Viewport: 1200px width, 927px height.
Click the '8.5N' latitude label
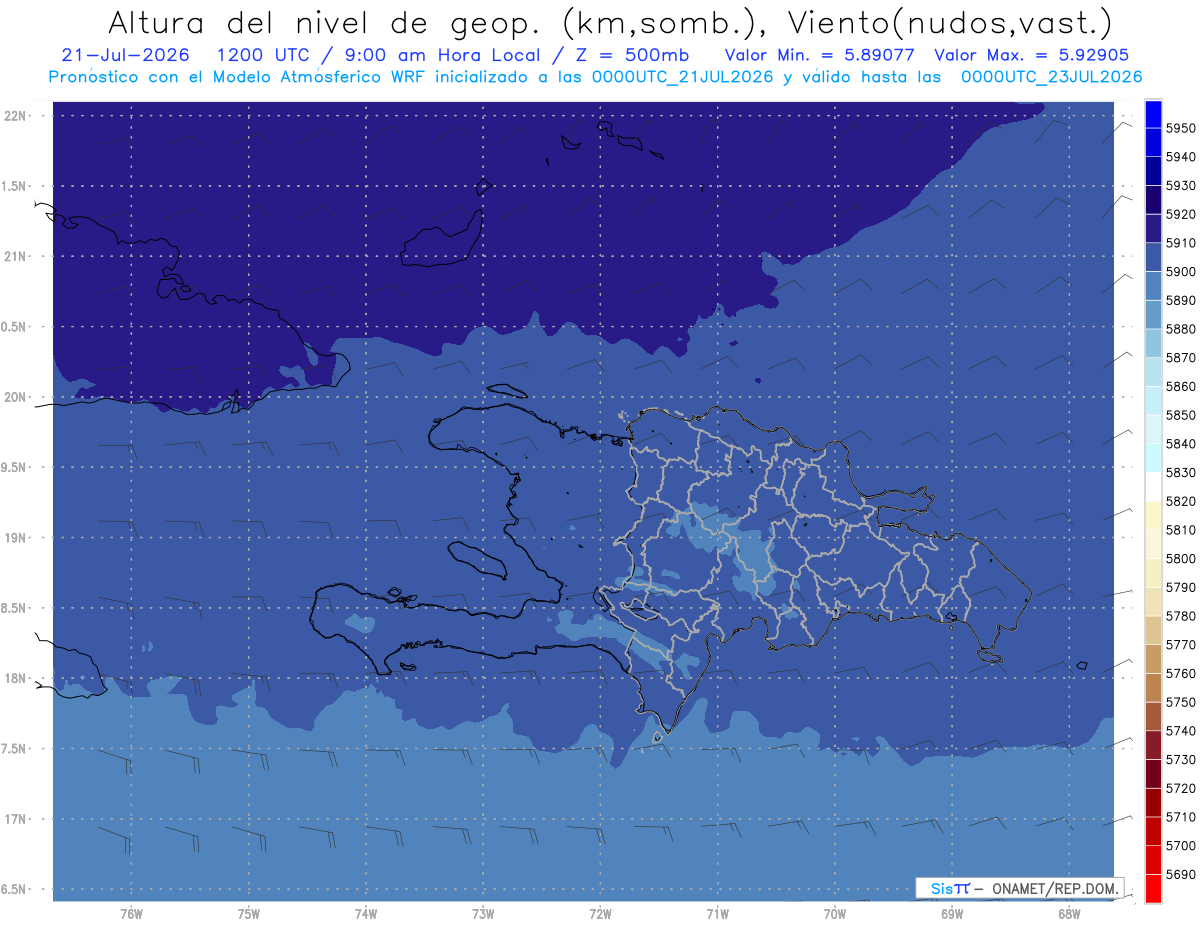(15, 608)
